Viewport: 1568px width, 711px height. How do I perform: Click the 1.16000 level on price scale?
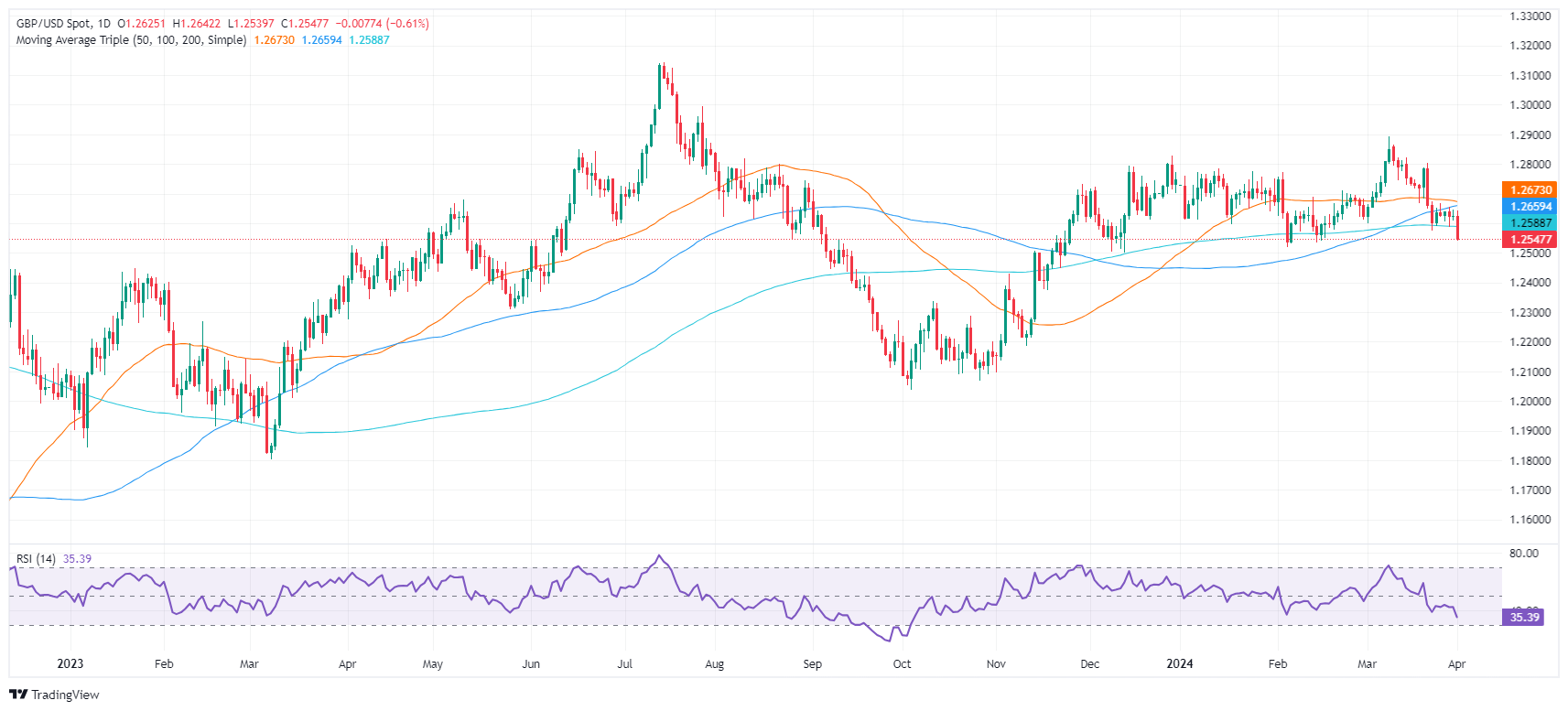(1530, 520)
